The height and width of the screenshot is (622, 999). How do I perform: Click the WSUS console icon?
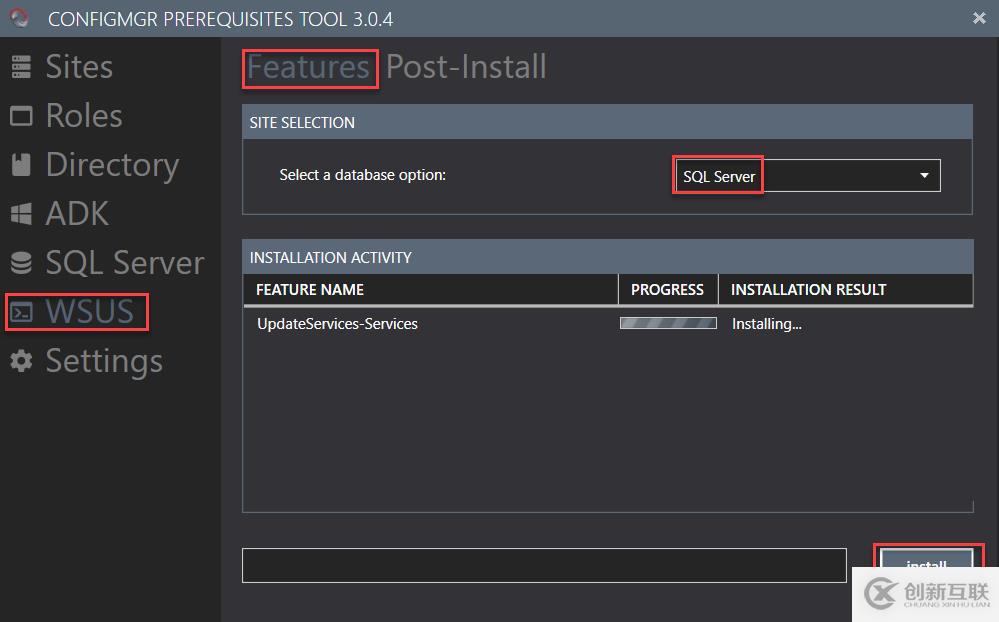click(21, 312)
